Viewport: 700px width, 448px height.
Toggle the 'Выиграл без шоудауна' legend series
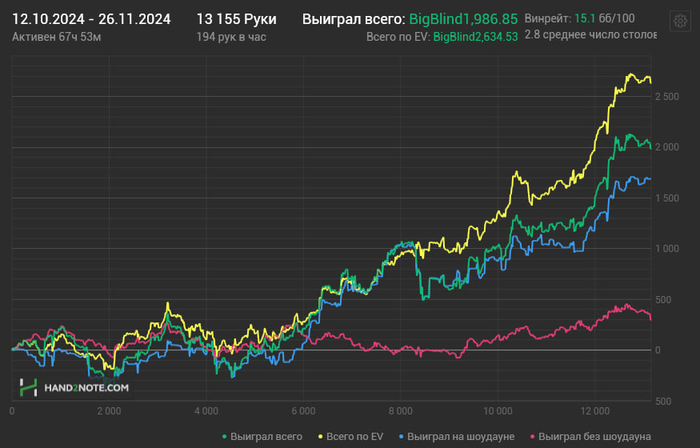click(590, 436)
